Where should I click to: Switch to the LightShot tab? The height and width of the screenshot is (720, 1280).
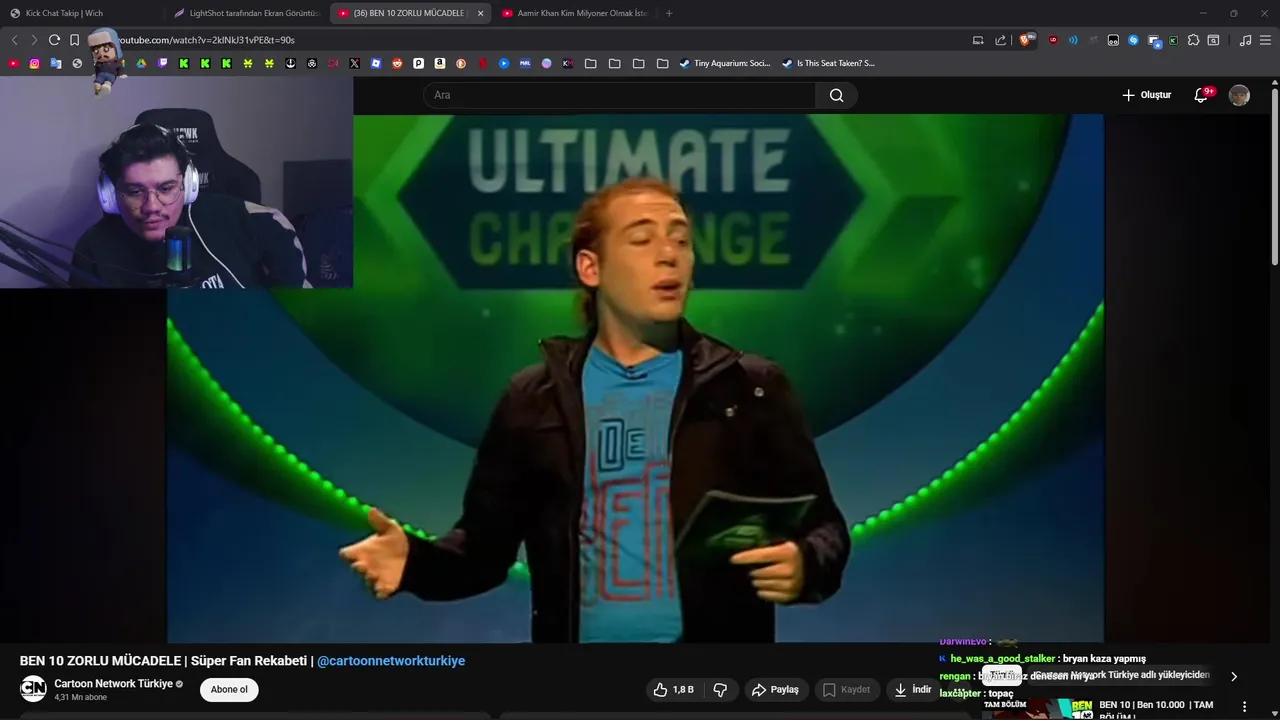click(x=246, y=13)
